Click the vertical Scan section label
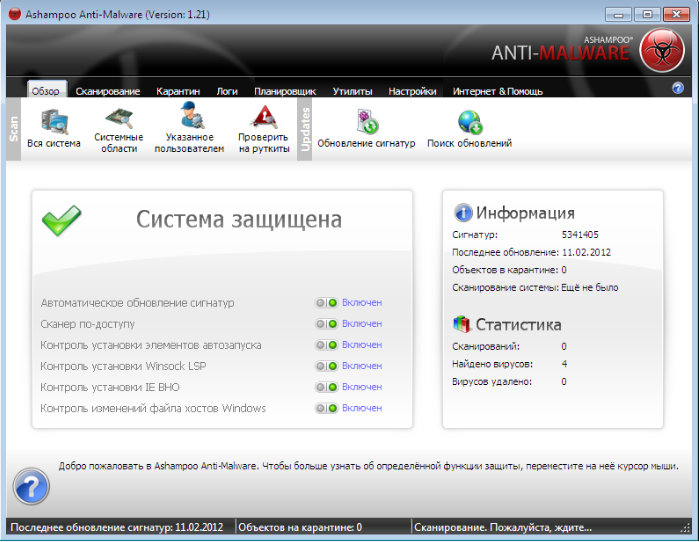699x542 pixels. (13, 129)
